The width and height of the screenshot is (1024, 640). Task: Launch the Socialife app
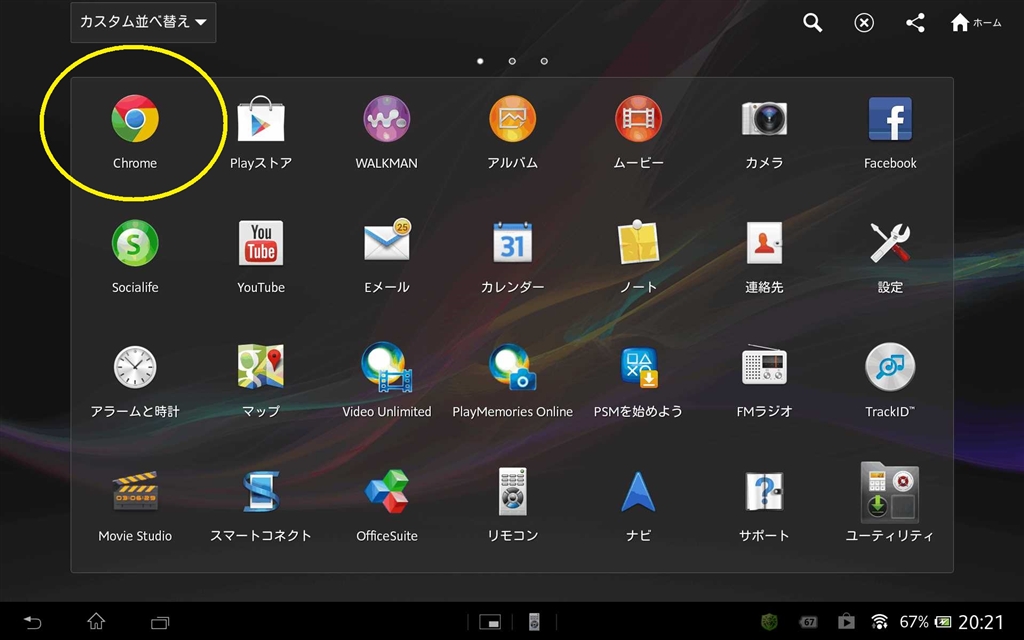[x=135, y=244]
